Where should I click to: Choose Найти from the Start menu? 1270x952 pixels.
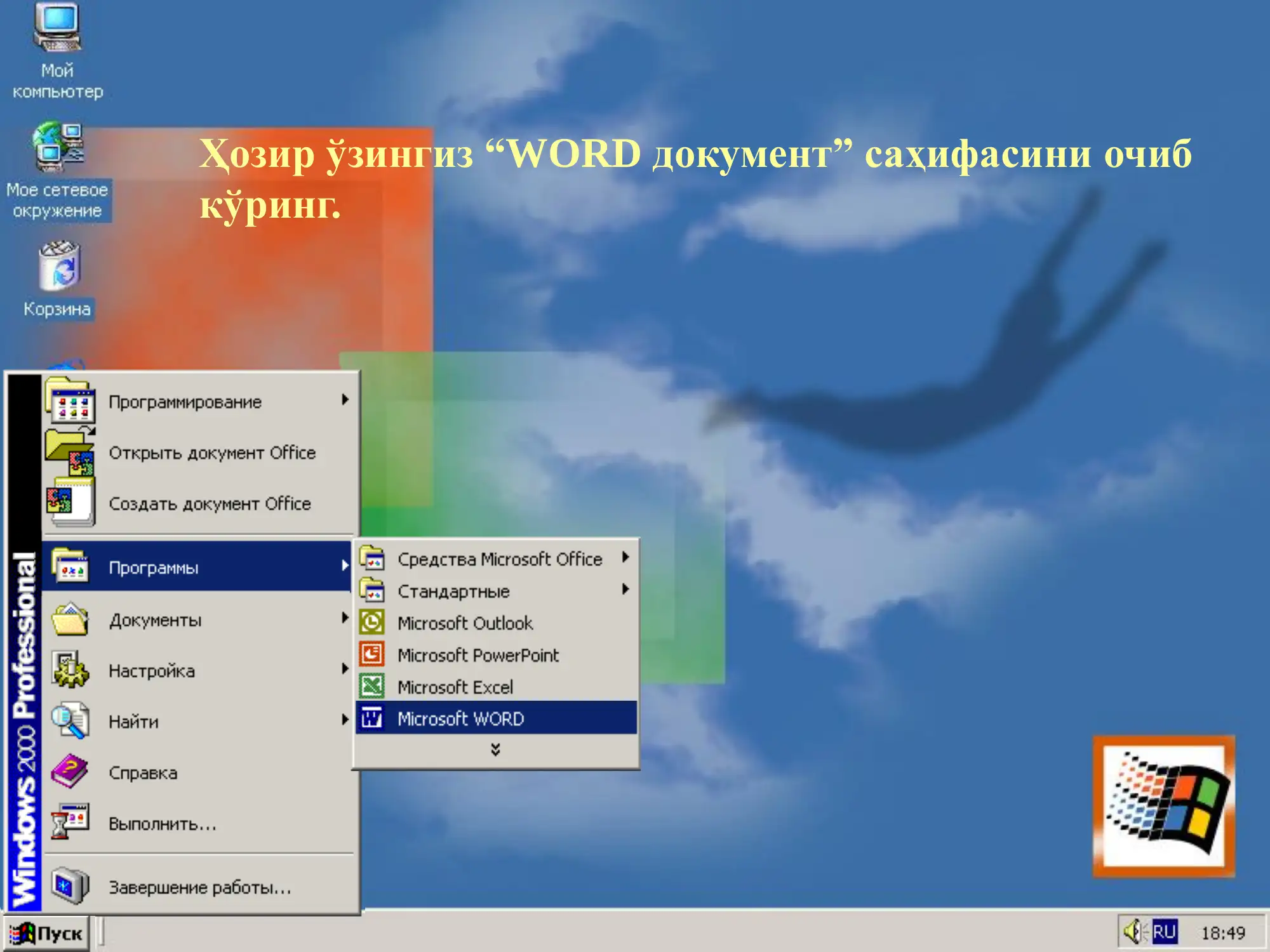(x=197, y=721)
